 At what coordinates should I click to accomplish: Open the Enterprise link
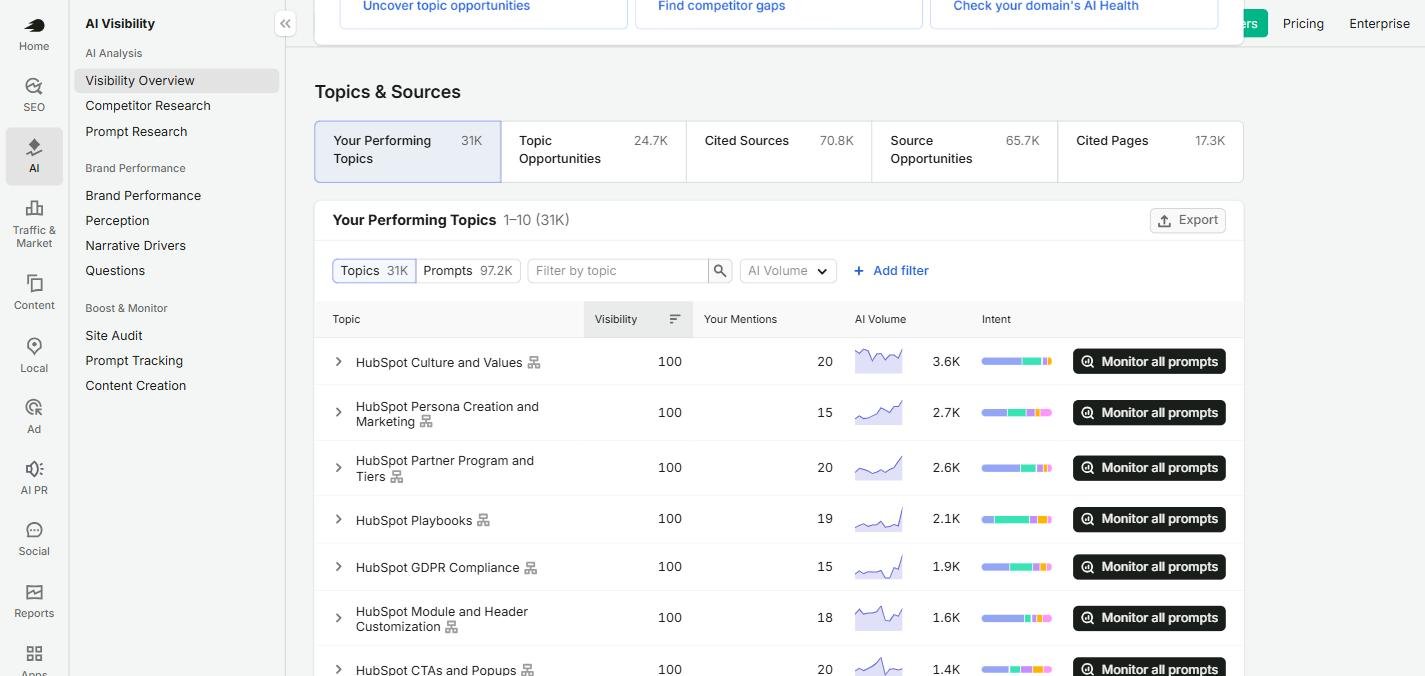1379,23
